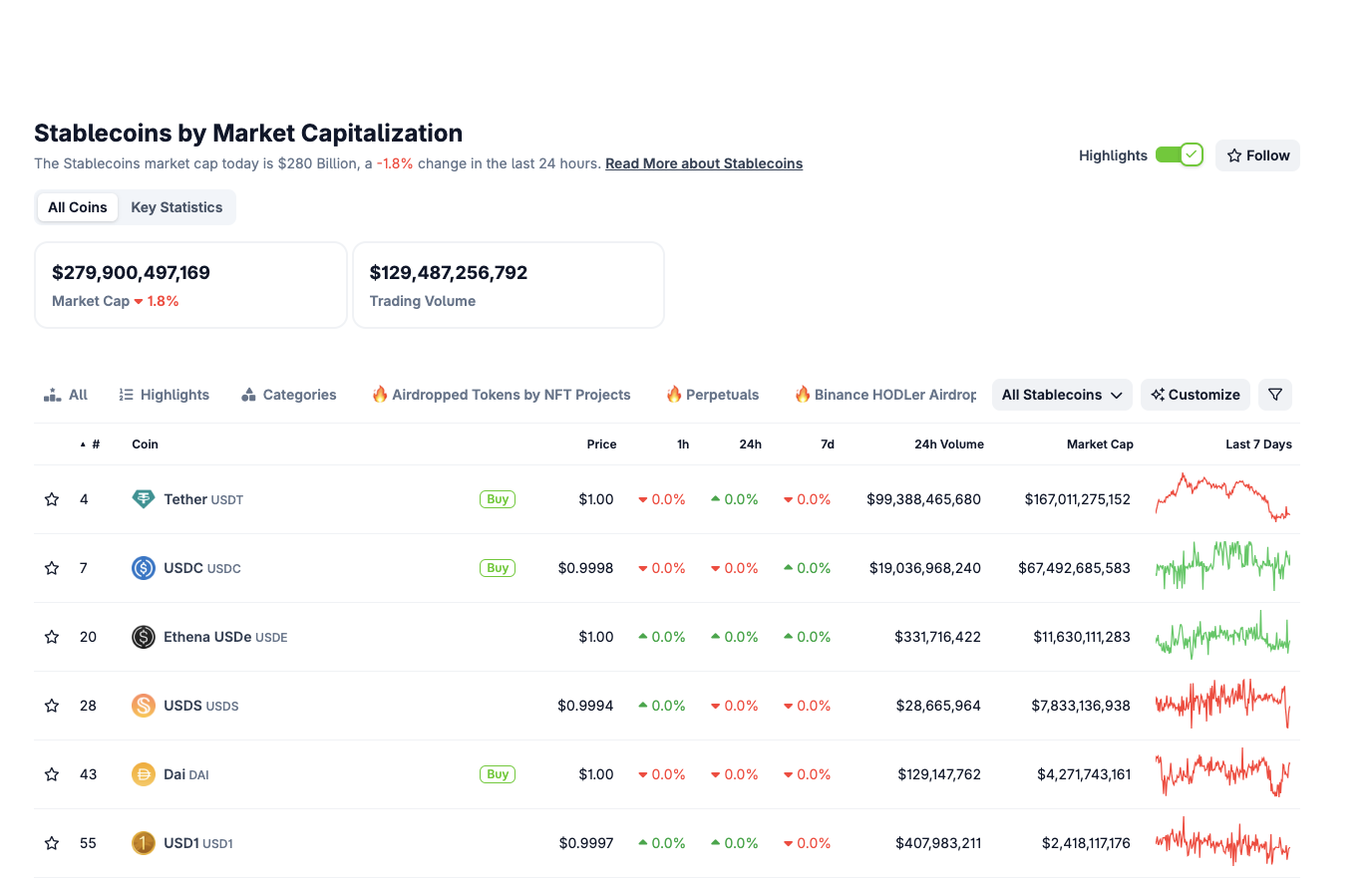This screenshot has width=1372, height=883.
Task: Click the Tether coin logo icon
Action: click(144, 499)
